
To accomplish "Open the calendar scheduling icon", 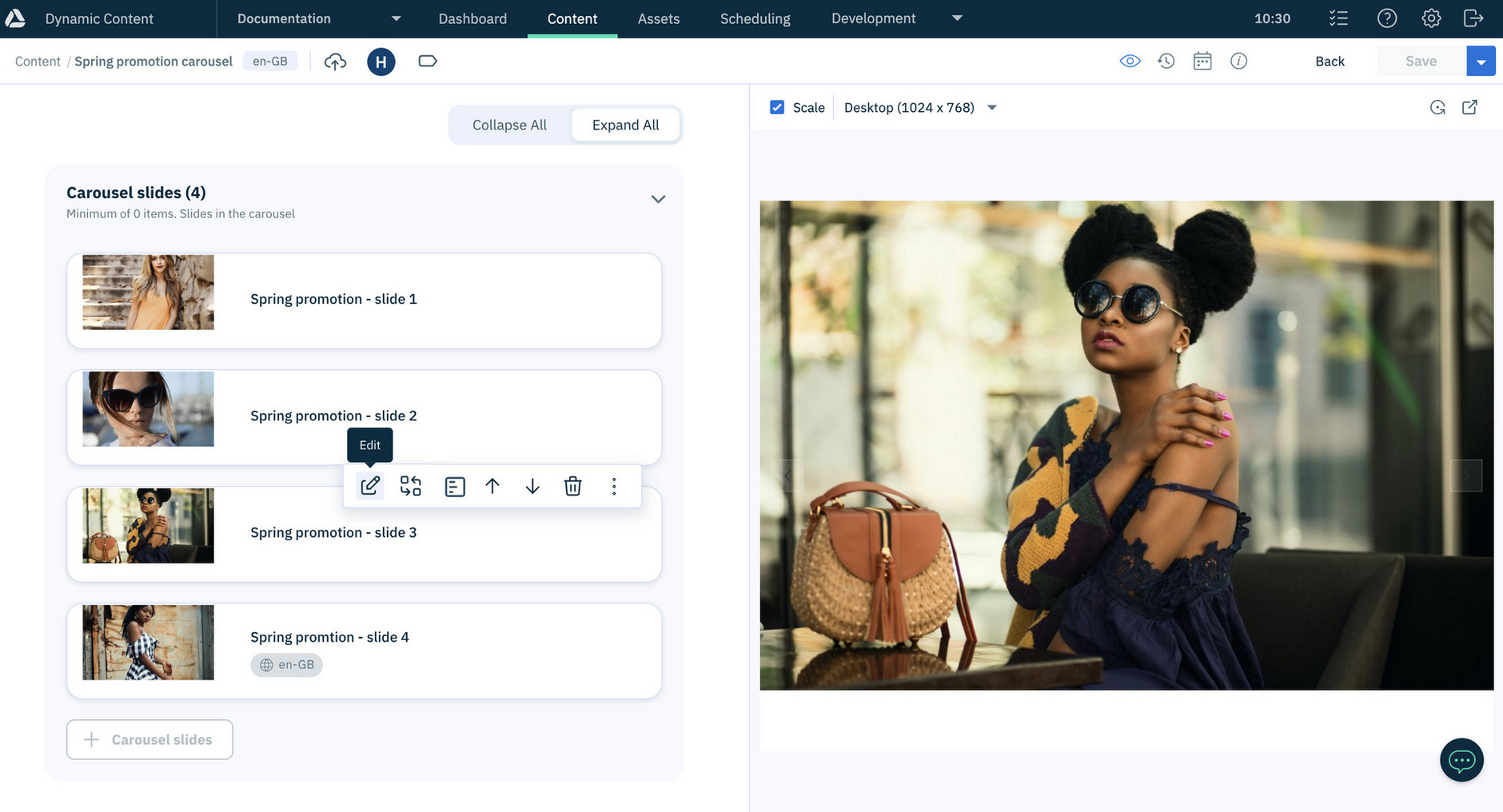I will coord(1202,61).
